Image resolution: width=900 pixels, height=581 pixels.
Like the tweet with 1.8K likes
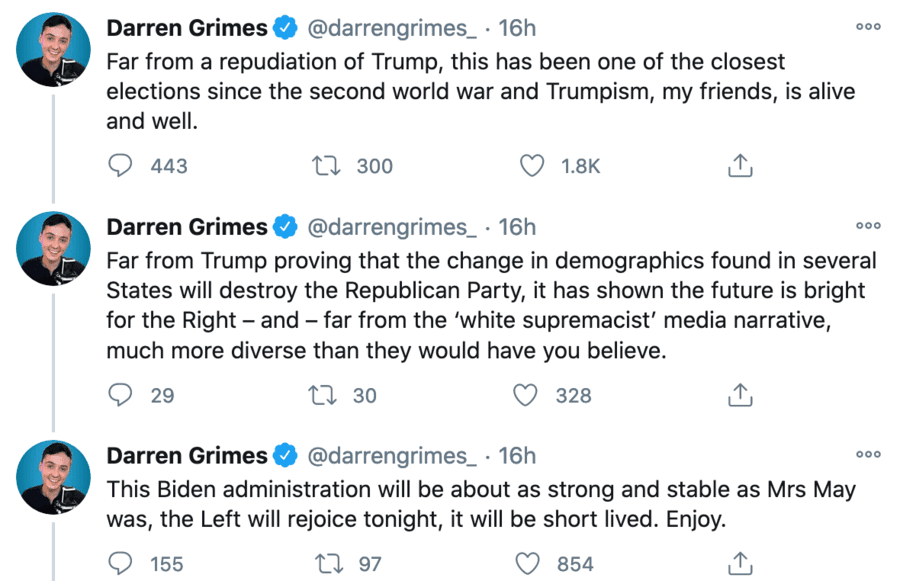tap(532, 166)
